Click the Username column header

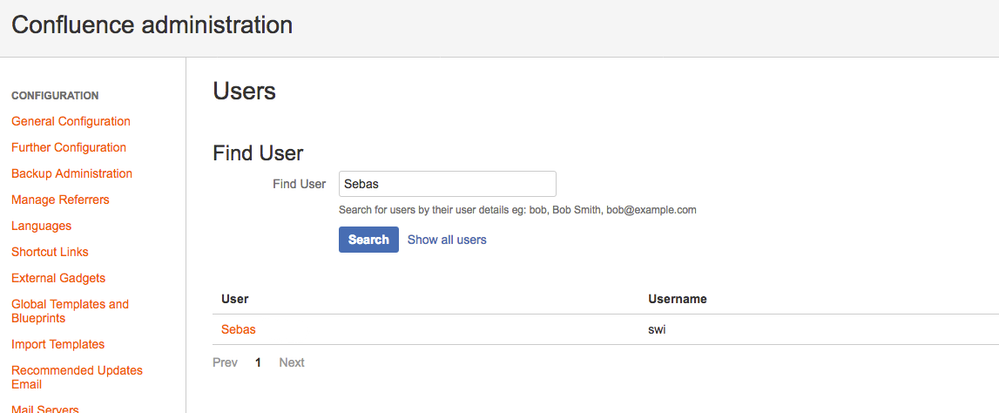coord(677,299)
